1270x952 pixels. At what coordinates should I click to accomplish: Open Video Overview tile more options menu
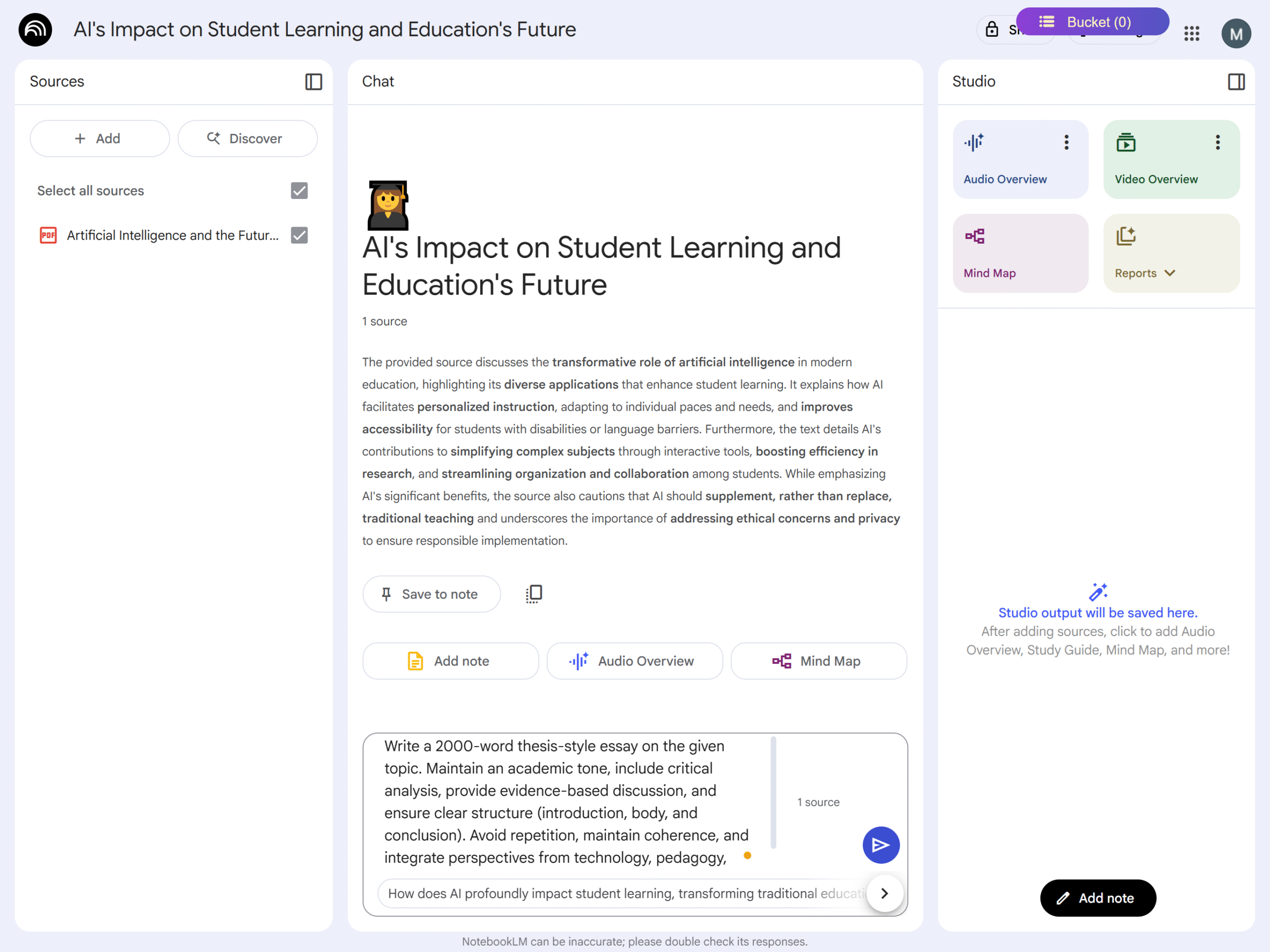[1217, 142]
